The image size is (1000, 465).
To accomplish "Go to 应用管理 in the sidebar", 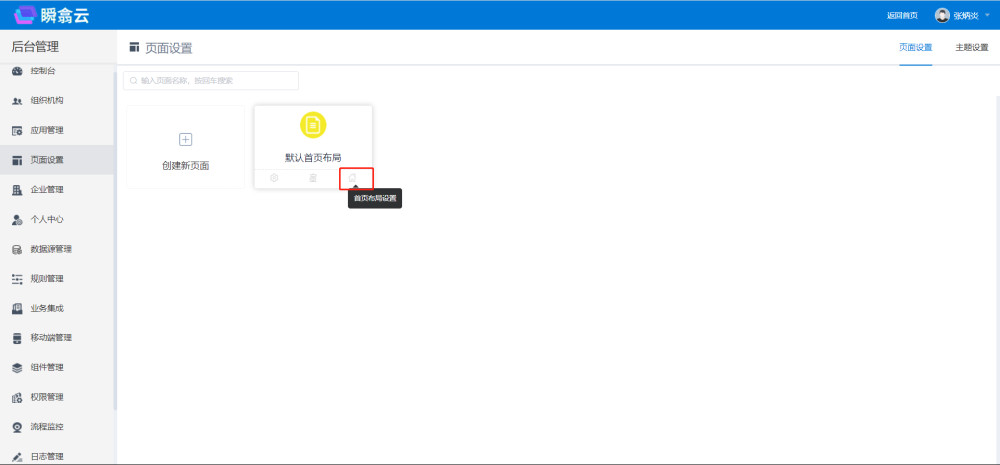I will pos(47,130).
